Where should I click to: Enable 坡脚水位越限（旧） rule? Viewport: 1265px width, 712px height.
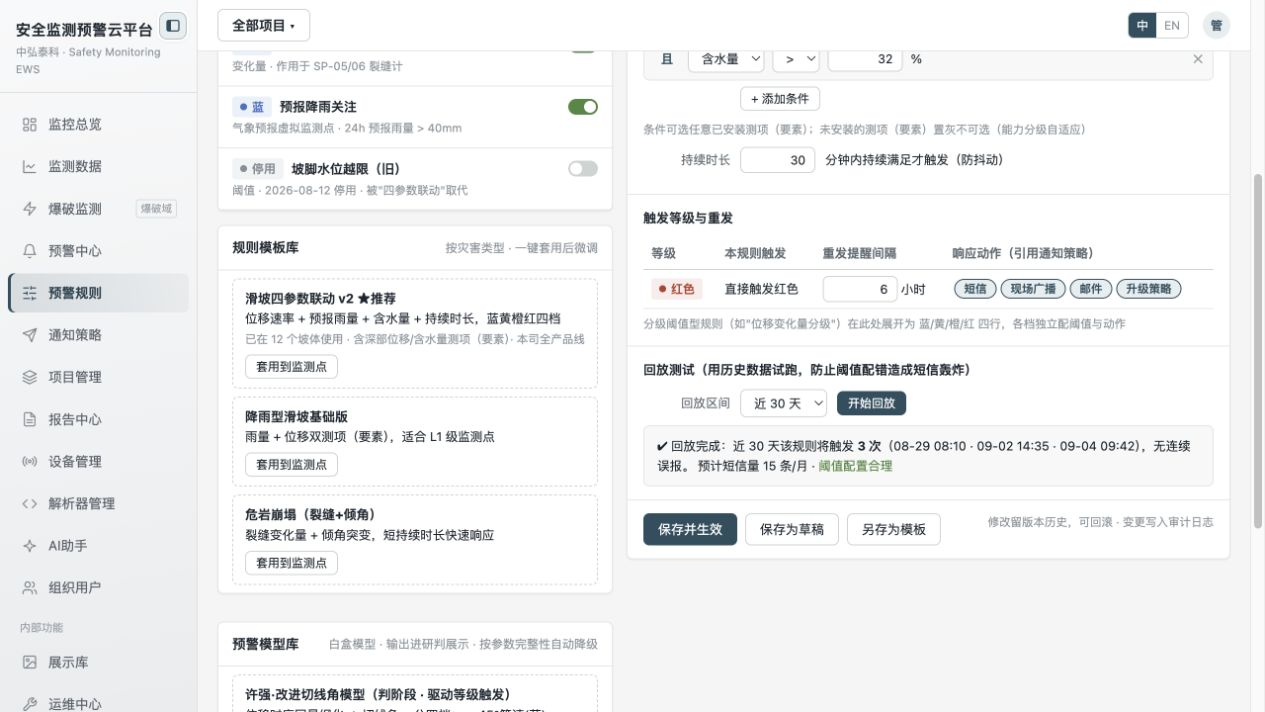(x=583, y=169)
